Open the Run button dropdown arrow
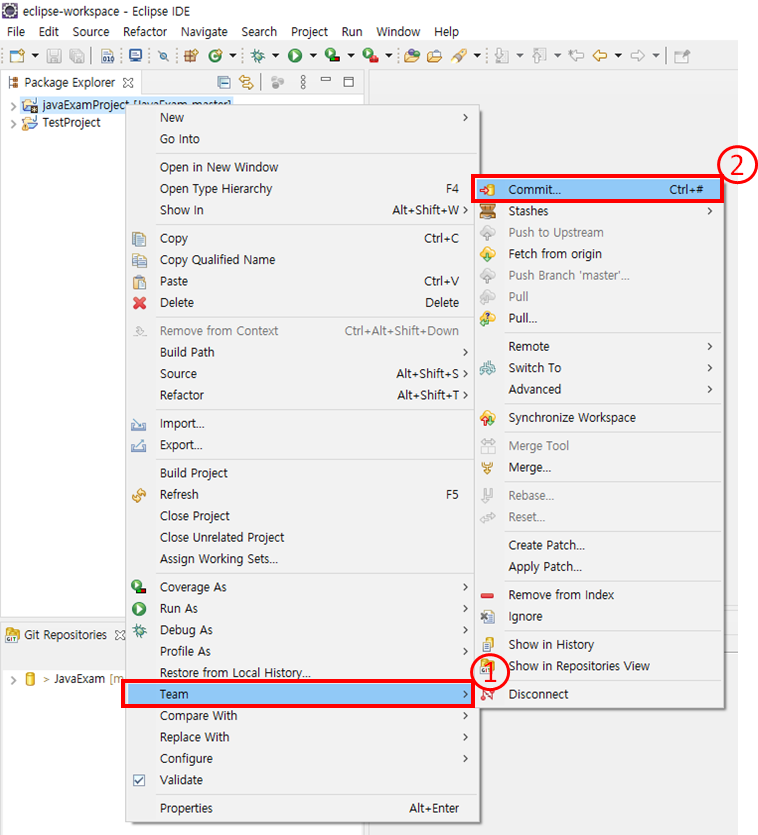 pyautogui.click(x=313, y=55)
